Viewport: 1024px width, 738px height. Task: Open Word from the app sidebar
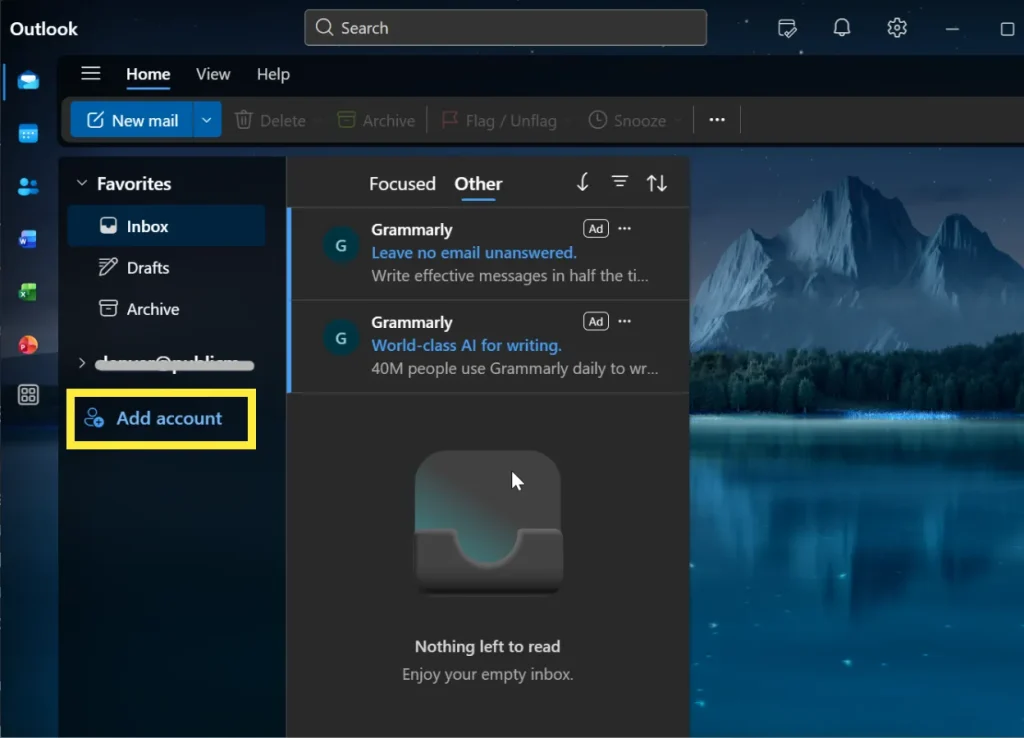pos(27,239)
